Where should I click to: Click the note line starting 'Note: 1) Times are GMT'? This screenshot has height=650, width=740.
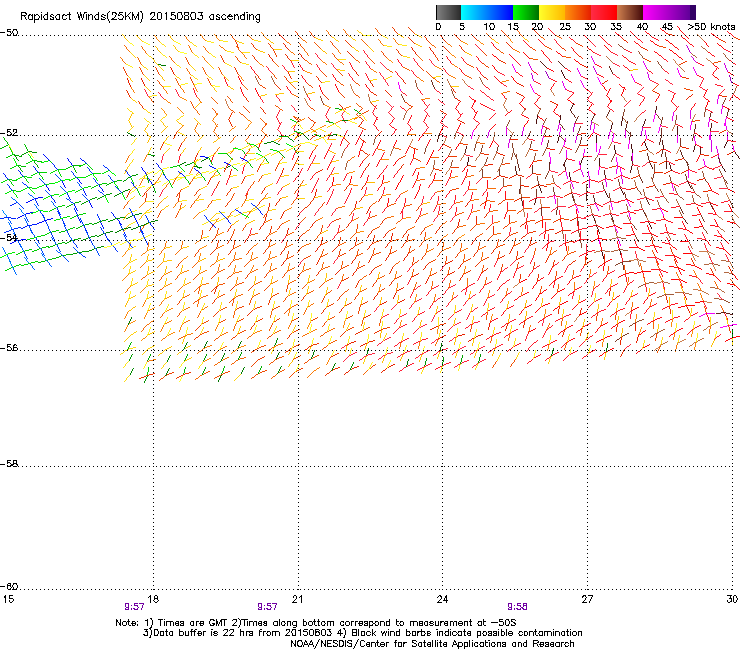316,623
